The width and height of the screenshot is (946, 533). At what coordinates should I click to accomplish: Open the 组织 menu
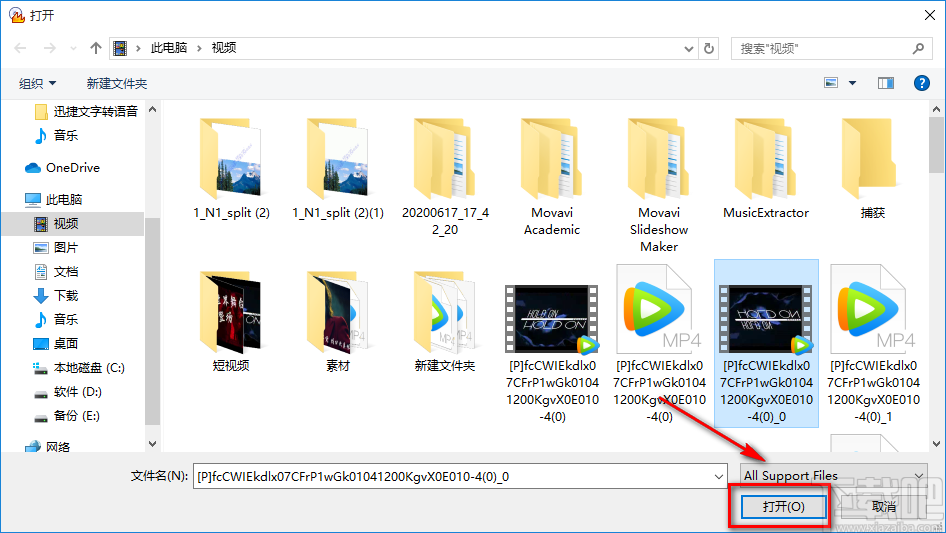pos(37,83)
